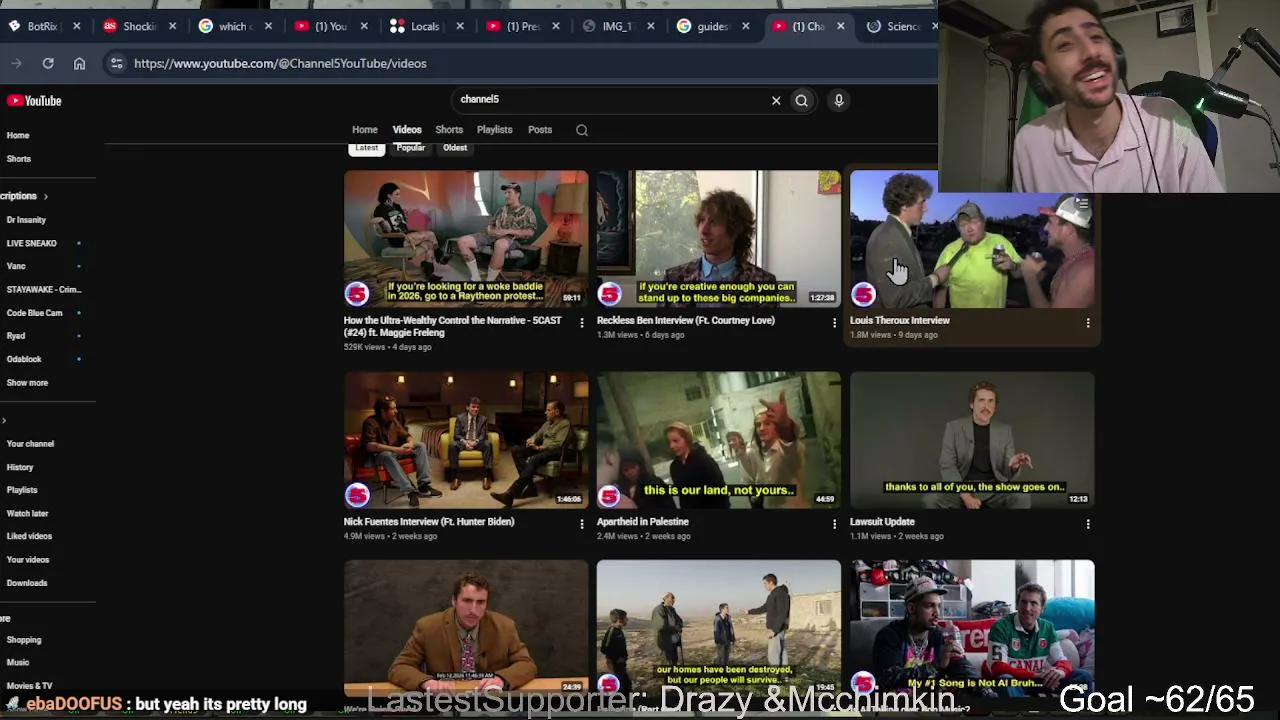The width and height of the screenshot is (1280, 720).
Task: Start voice search with the microphone icon
Action: [839, 100]
